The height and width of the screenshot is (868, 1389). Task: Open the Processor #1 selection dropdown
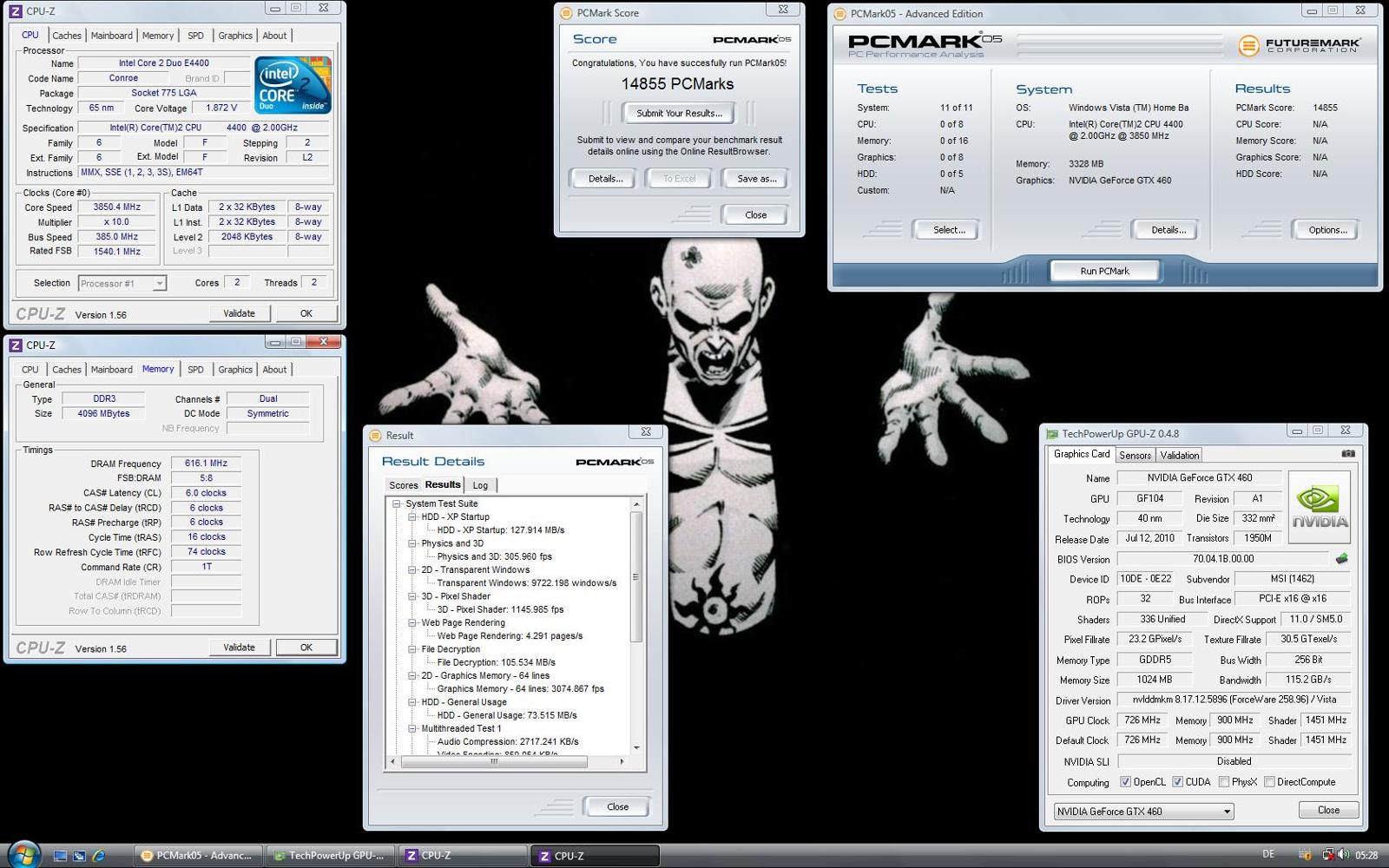pyautogui.click(x=122, y=284)
